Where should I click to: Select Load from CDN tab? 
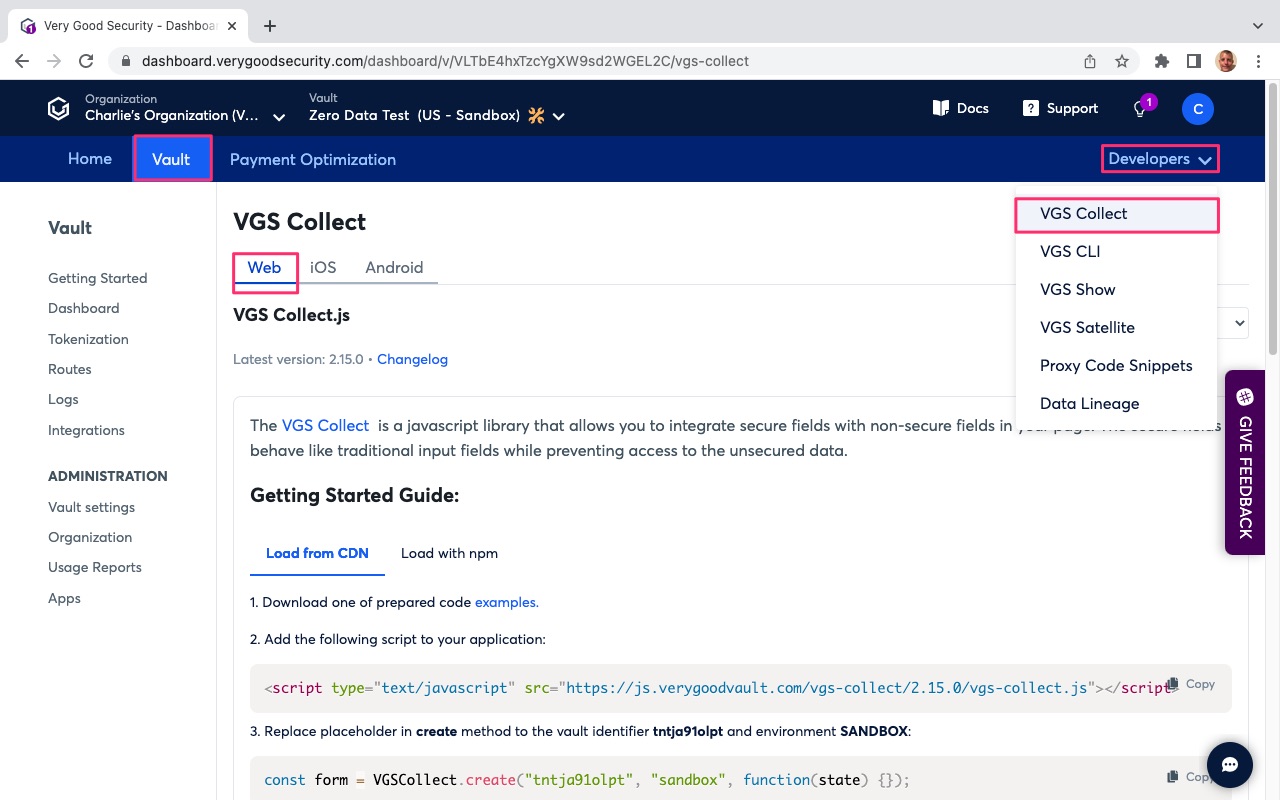coord(317,554)
